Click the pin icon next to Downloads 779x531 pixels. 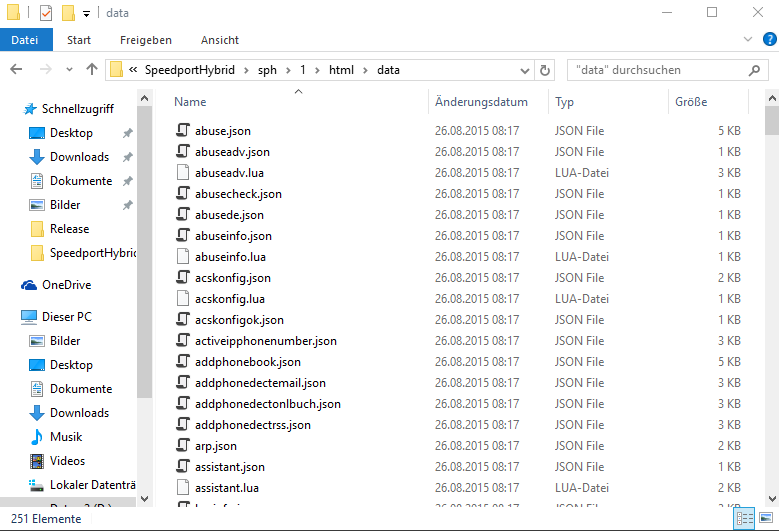point(128,157)
